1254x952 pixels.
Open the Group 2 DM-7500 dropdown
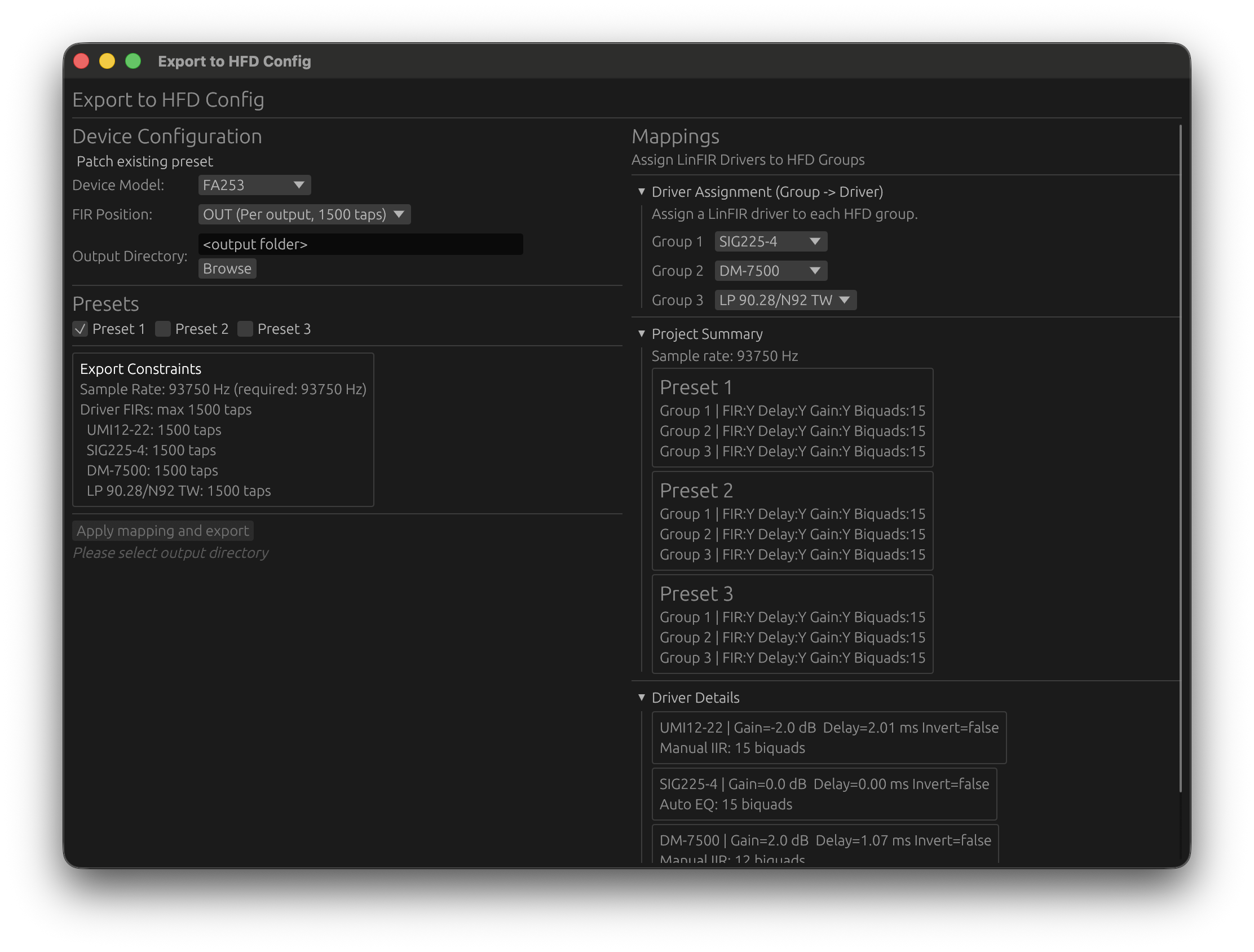770,271
